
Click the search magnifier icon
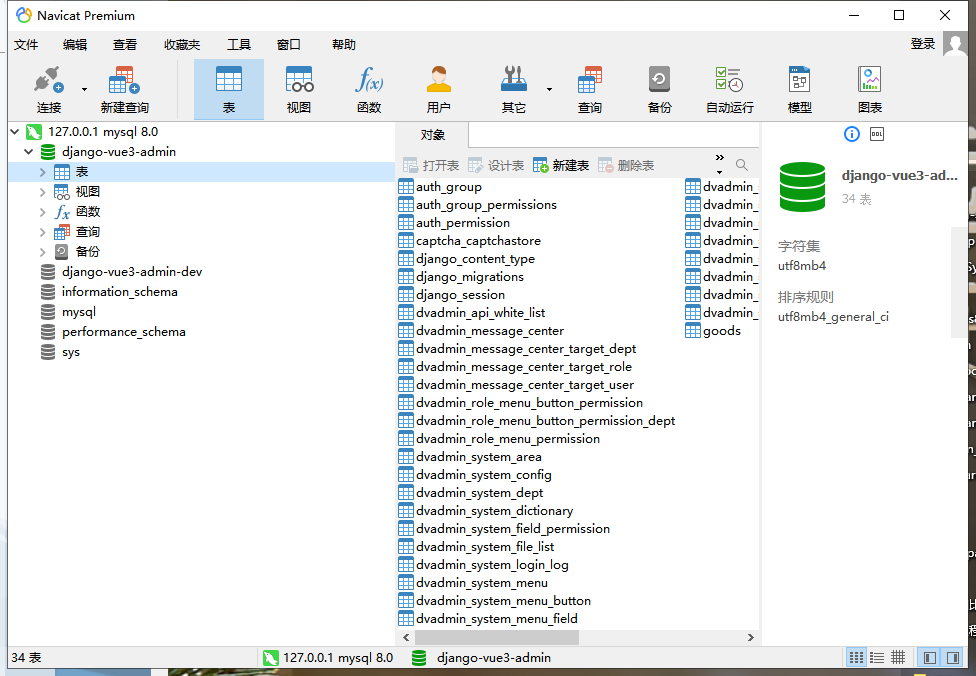[x=741, y=165]
